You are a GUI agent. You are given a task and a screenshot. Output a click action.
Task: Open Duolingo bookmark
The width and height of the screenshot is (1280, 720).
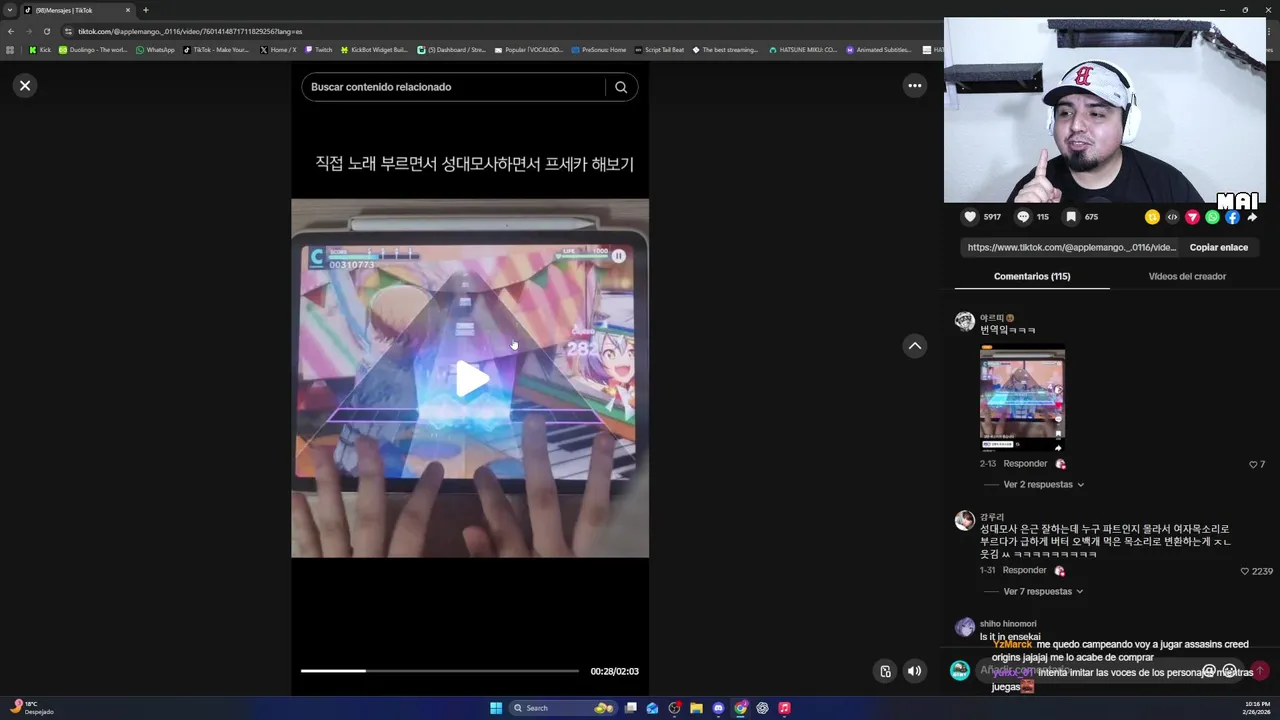coord(93,50)
